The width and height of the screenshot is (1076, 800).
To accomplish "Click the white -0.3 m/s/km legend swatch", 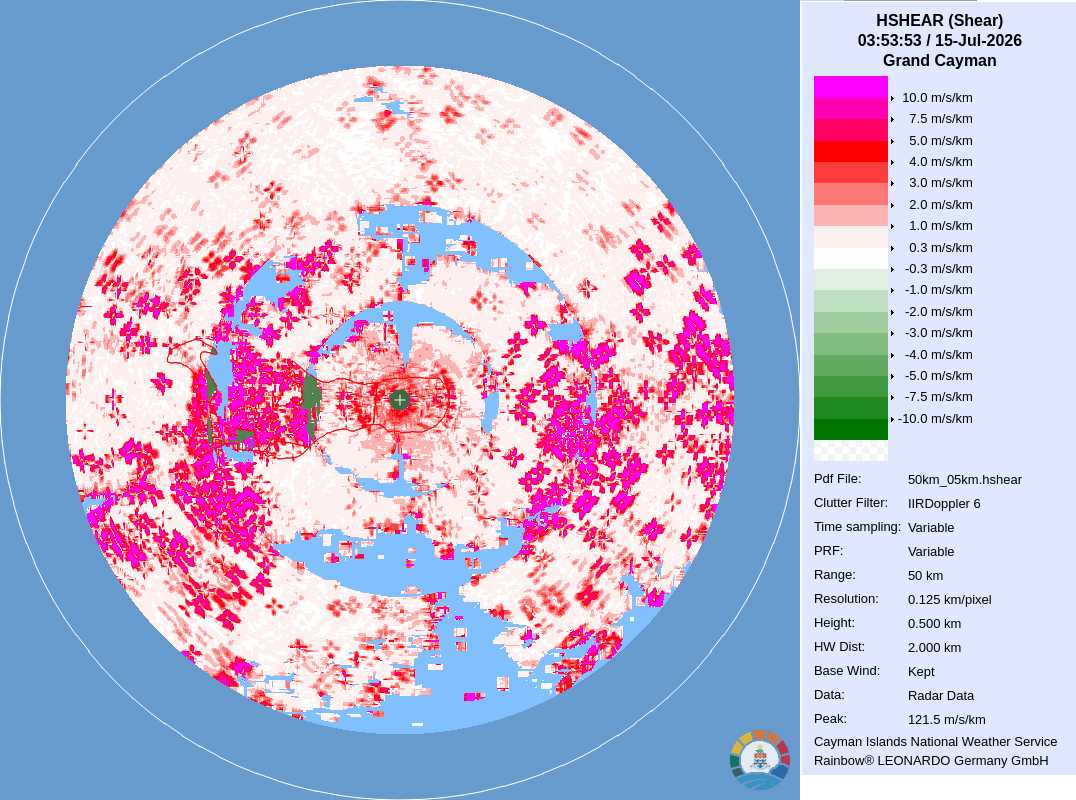I will (850, 259).
